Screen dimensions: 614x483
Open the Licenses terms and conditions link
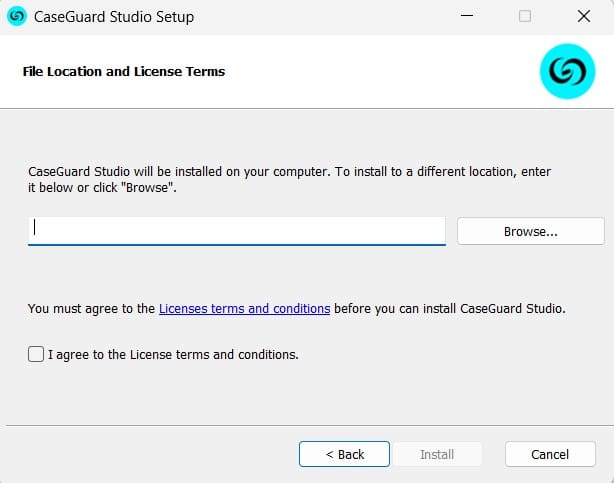tap(244, 309)
